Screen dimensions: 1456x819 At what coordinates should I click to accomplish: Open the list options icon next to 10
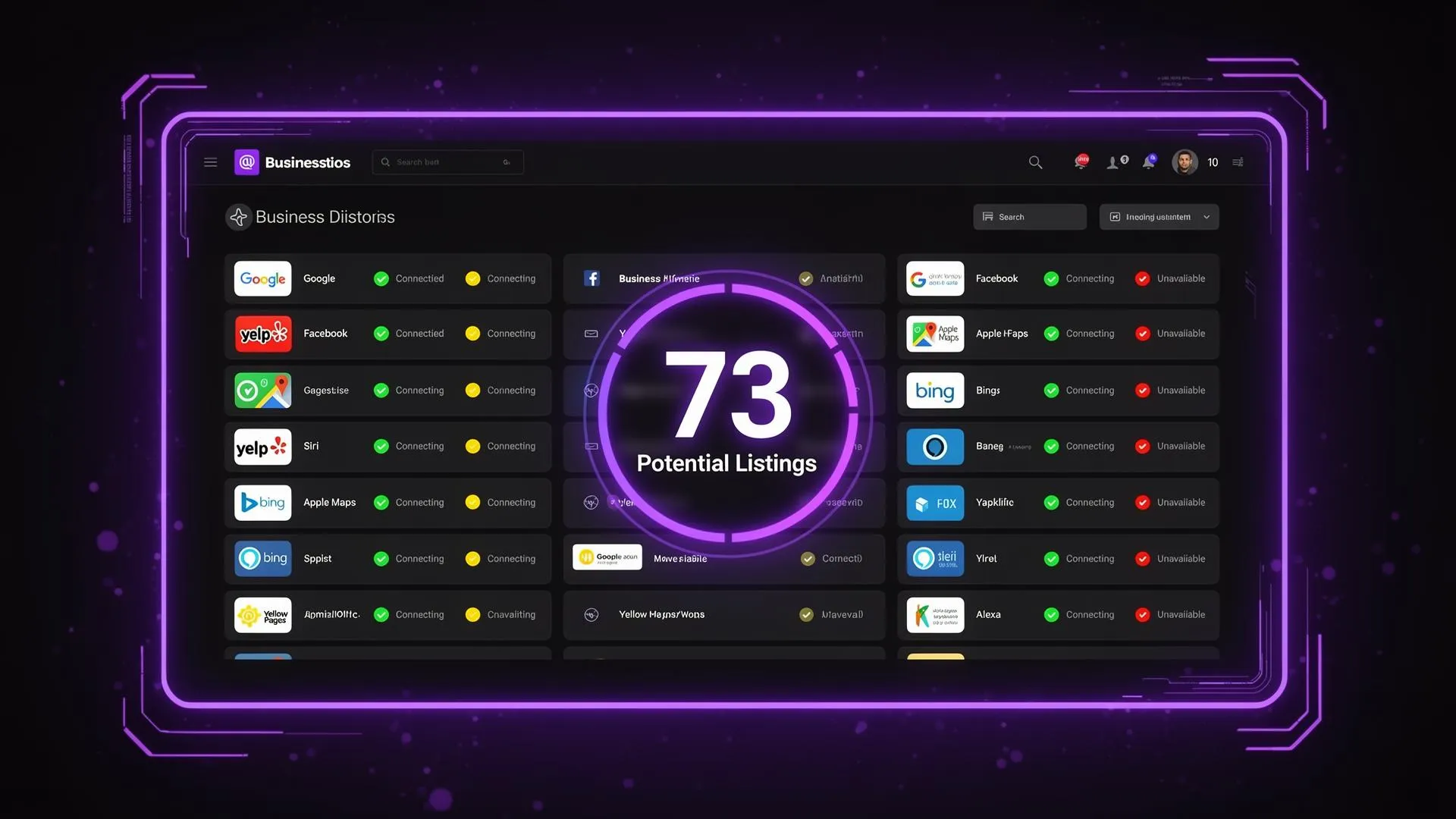(x=1238, y=162)
